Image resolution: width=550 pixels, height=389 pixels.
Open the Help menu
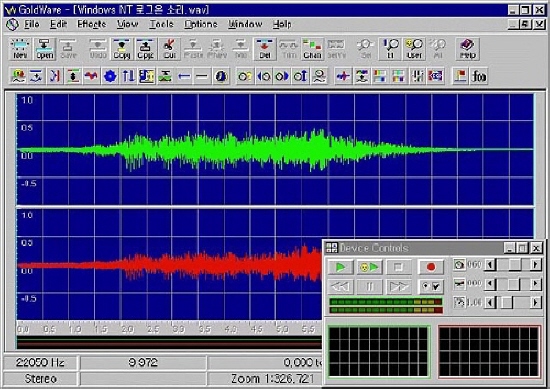tap(282, 24)
